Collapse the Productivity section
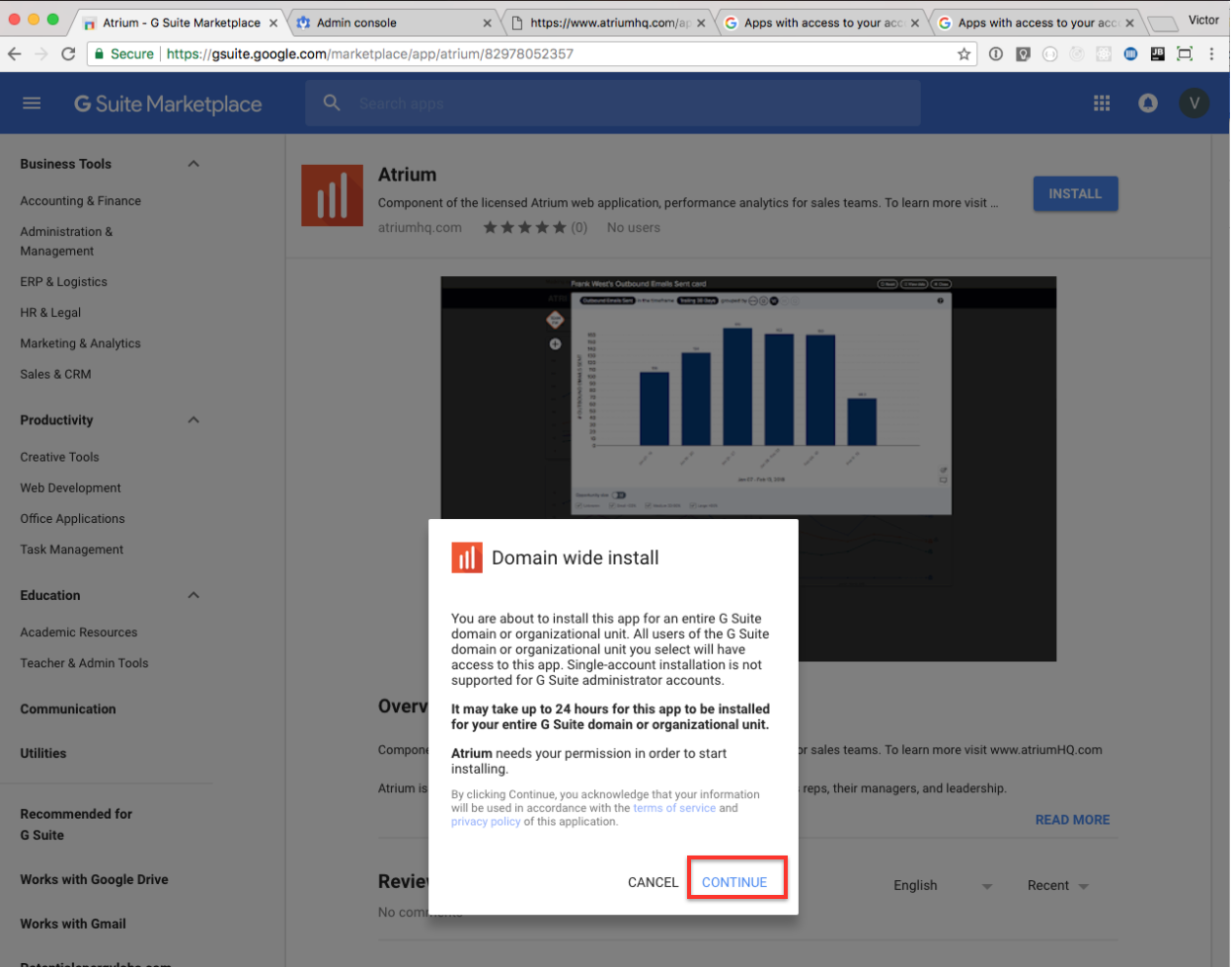 (x=193, y=420)
